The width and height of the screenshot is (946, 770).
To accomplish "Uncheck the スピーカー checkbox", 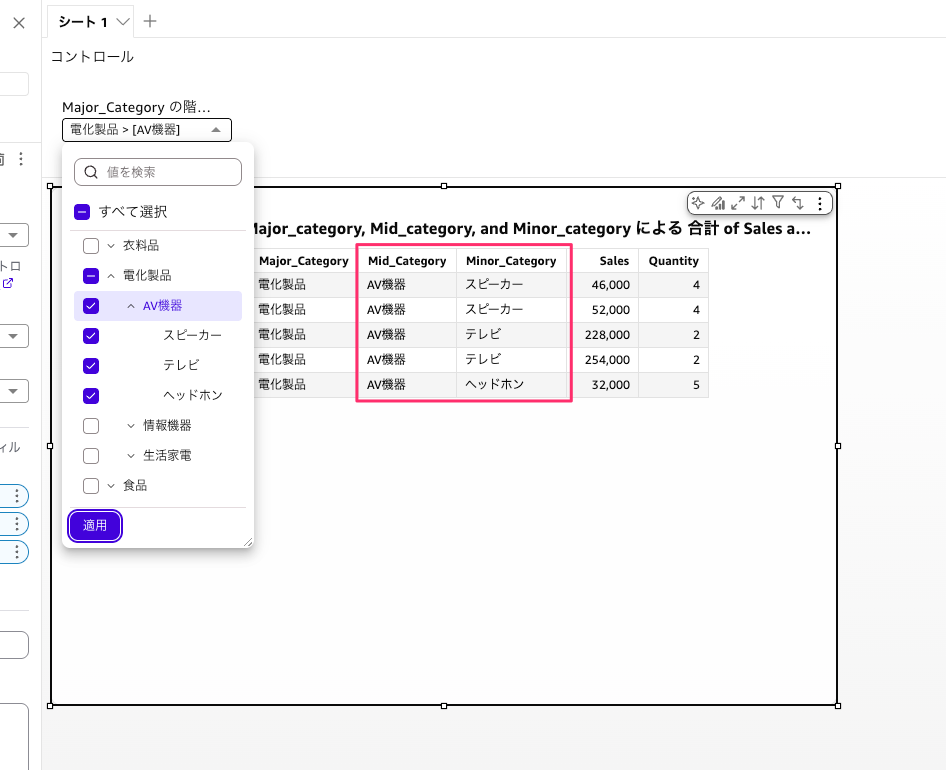I will click(x=91, y=336).
